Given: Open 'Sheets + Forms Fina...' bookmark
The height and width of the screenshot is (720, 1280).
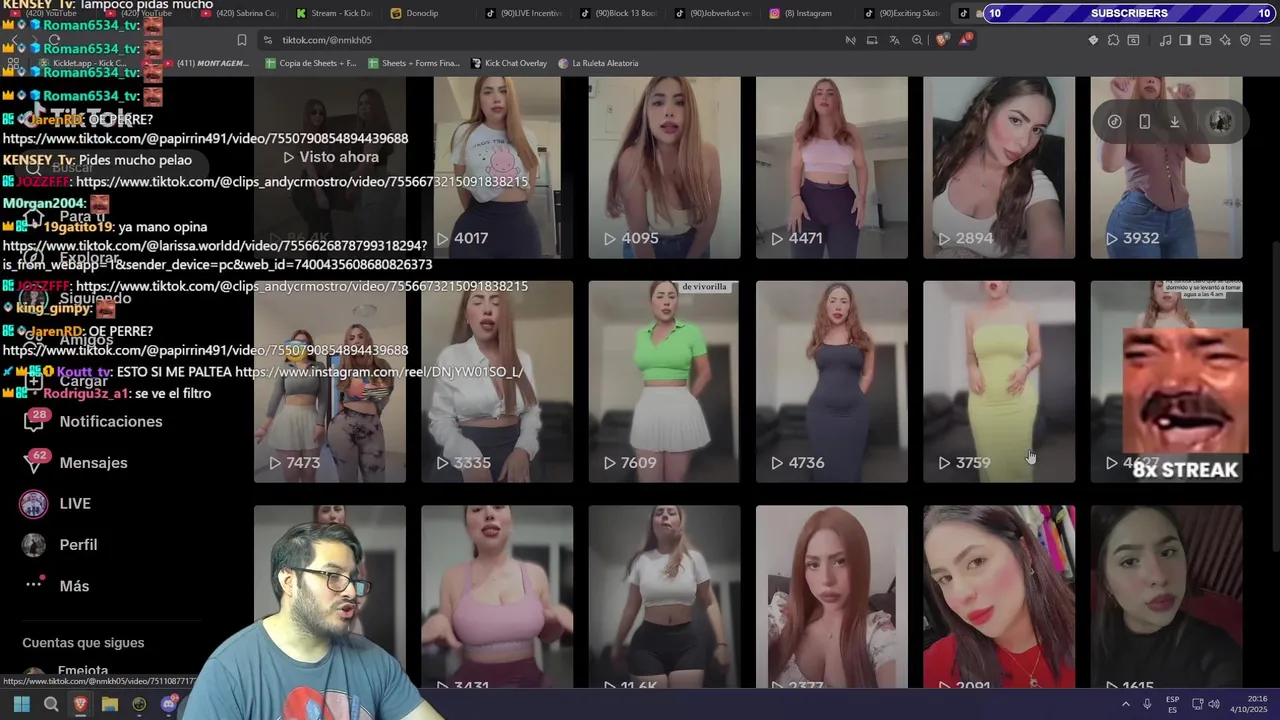Looking at the screenshot, I should click(x=414, y=63).
